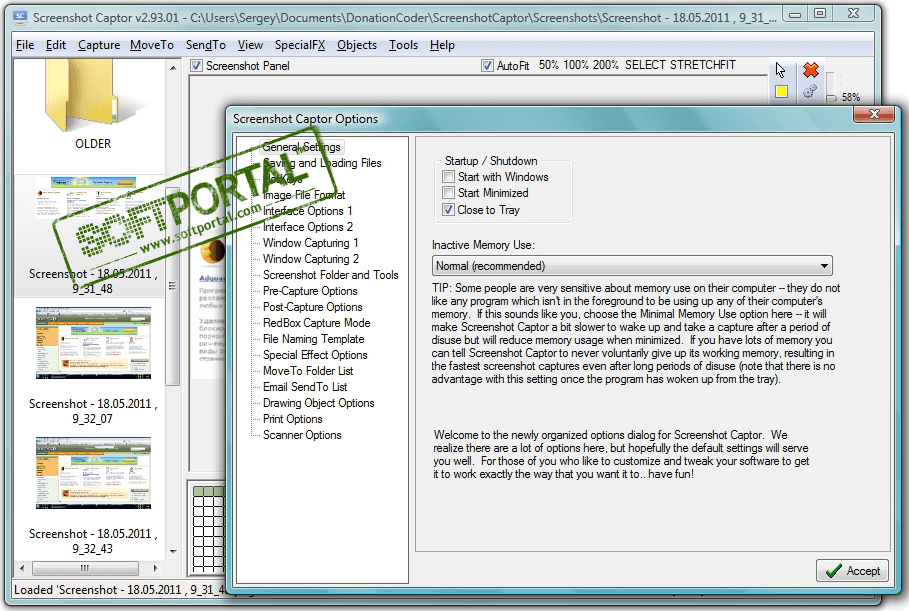Click the Accept button
Screen dimensions: 909x611
[x=852, y=570]
